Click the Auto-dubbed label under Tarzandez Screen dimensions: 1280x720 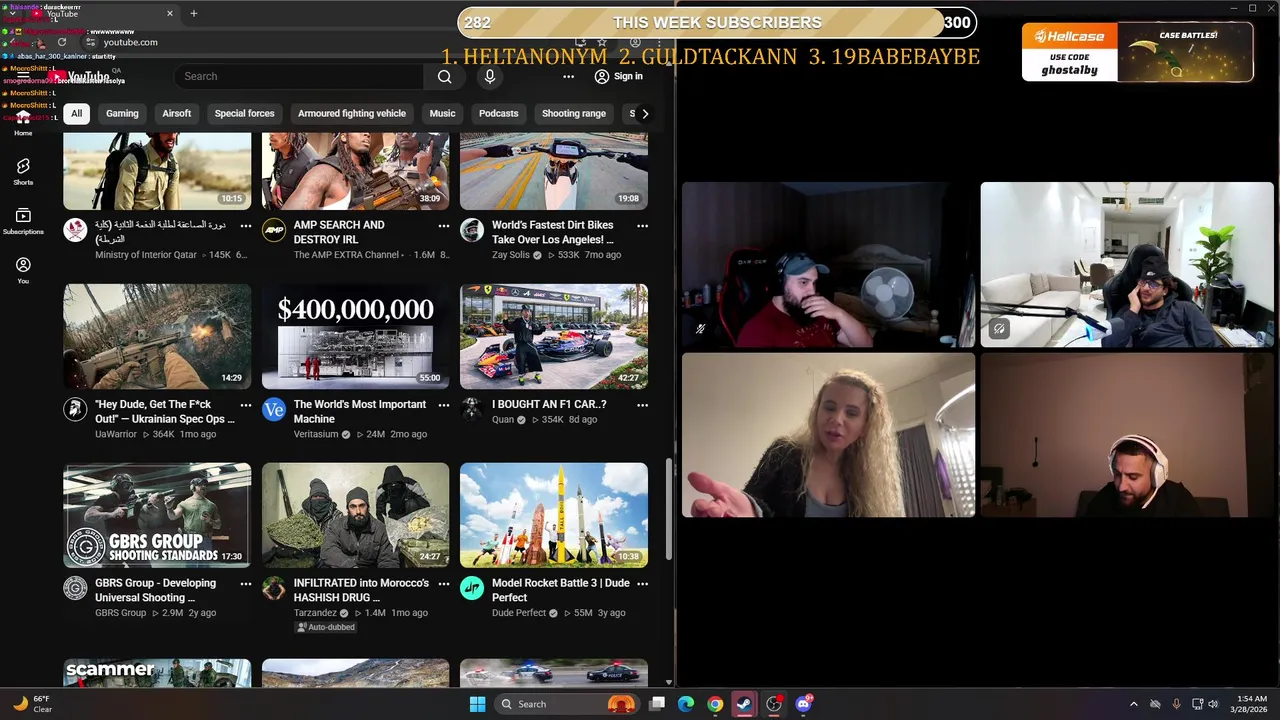click(326, 627)
